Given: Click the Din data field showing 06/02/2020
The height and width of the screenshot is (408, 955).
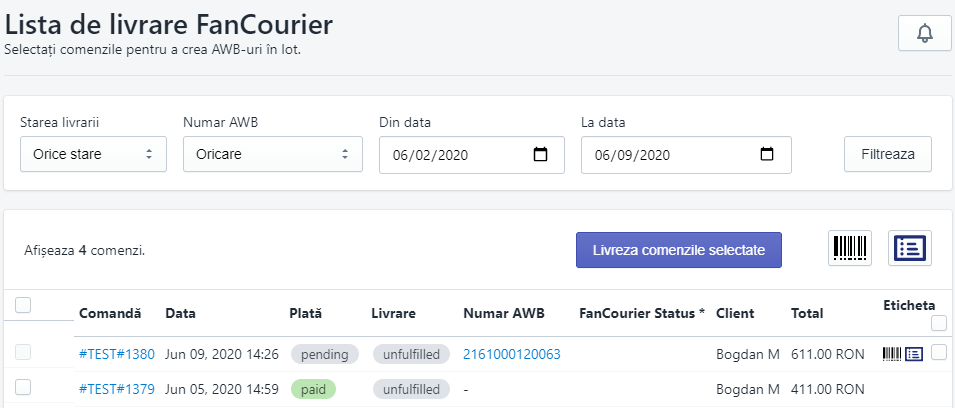Looking at the screenshot, I should click(472, 155).
